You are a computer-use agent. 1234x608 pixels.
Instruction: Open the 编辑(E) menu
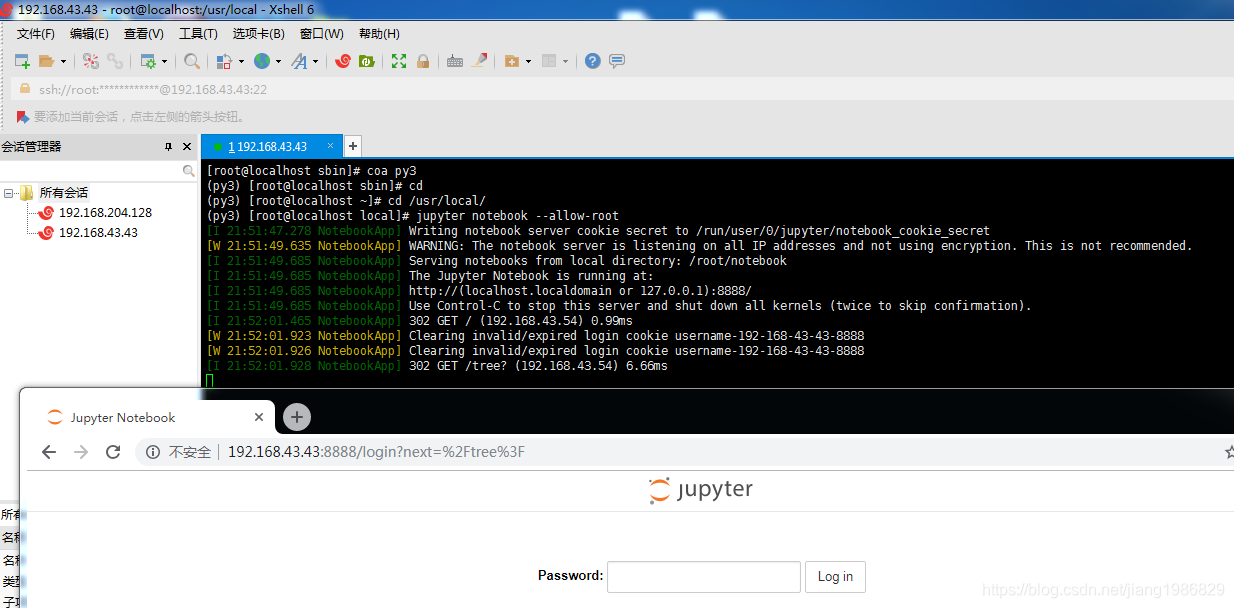click(89, 34)
